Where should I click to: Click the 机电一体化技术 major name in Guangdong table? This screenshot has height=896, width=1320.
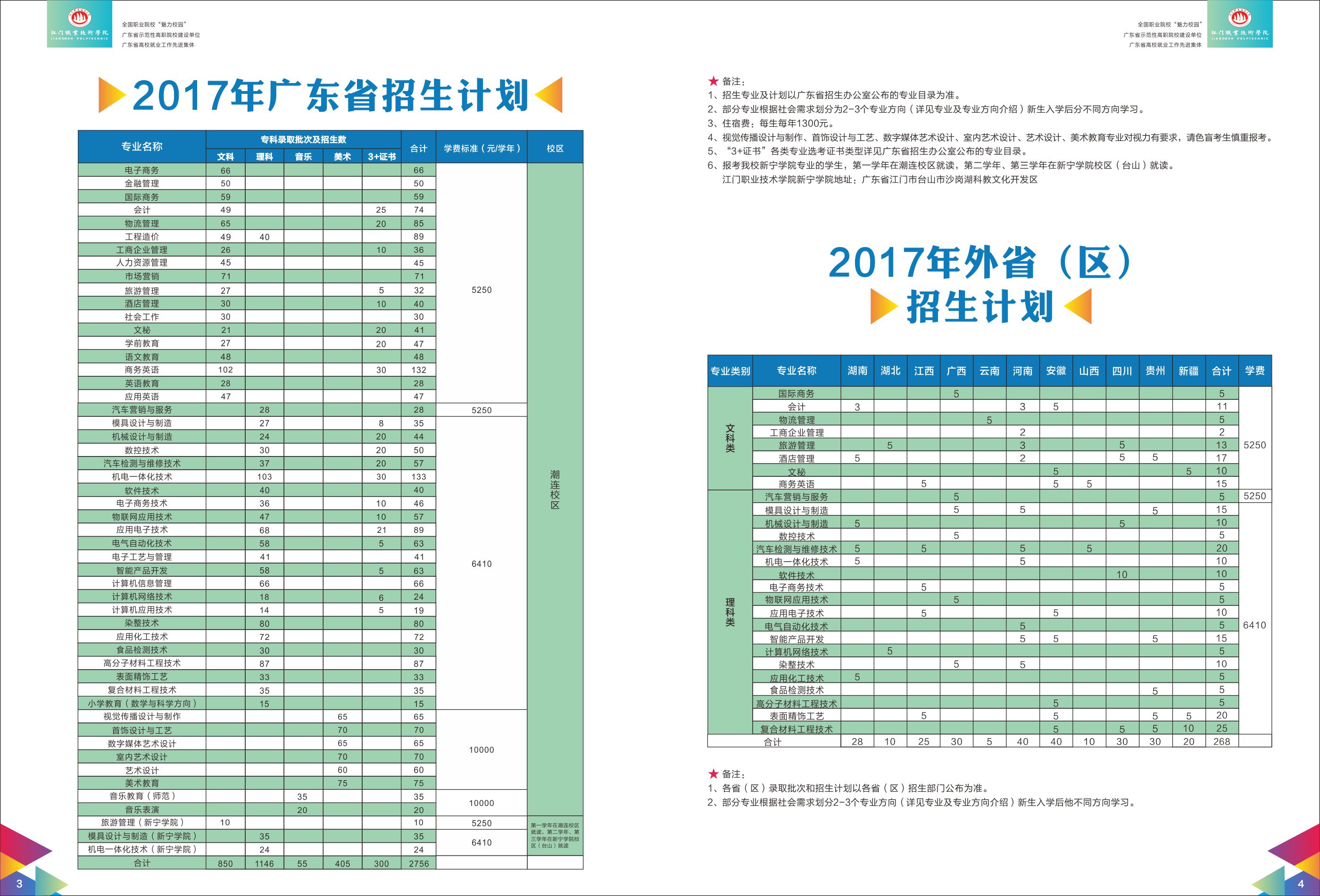pos(142,477)
